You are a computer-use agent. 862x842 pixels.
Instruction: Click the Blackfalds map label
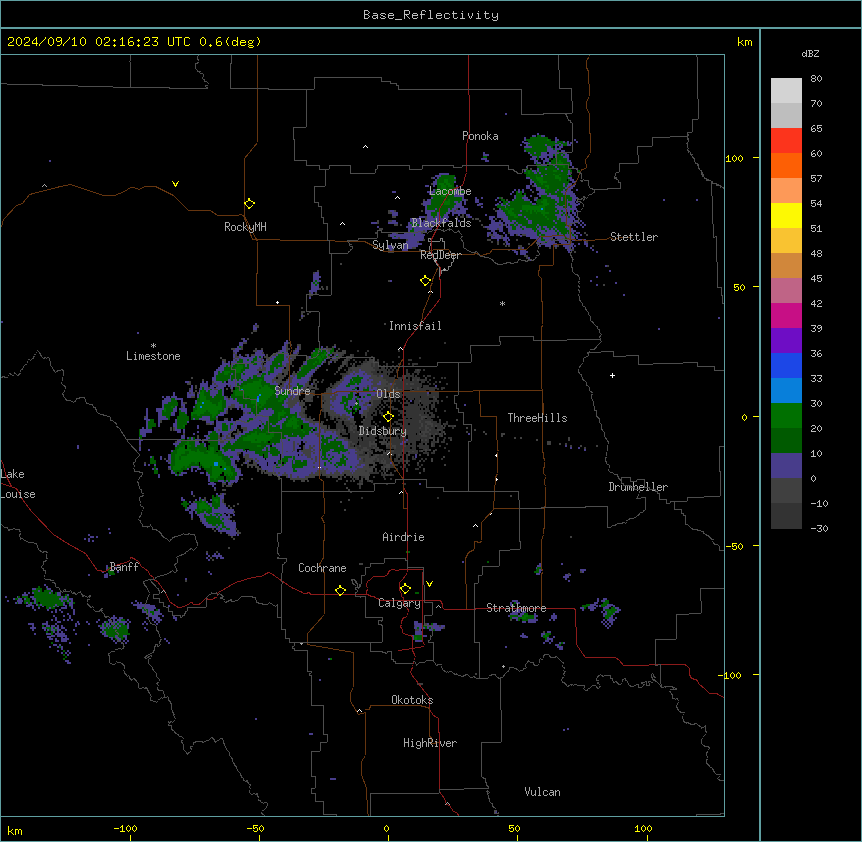click(x=441, y=223)
